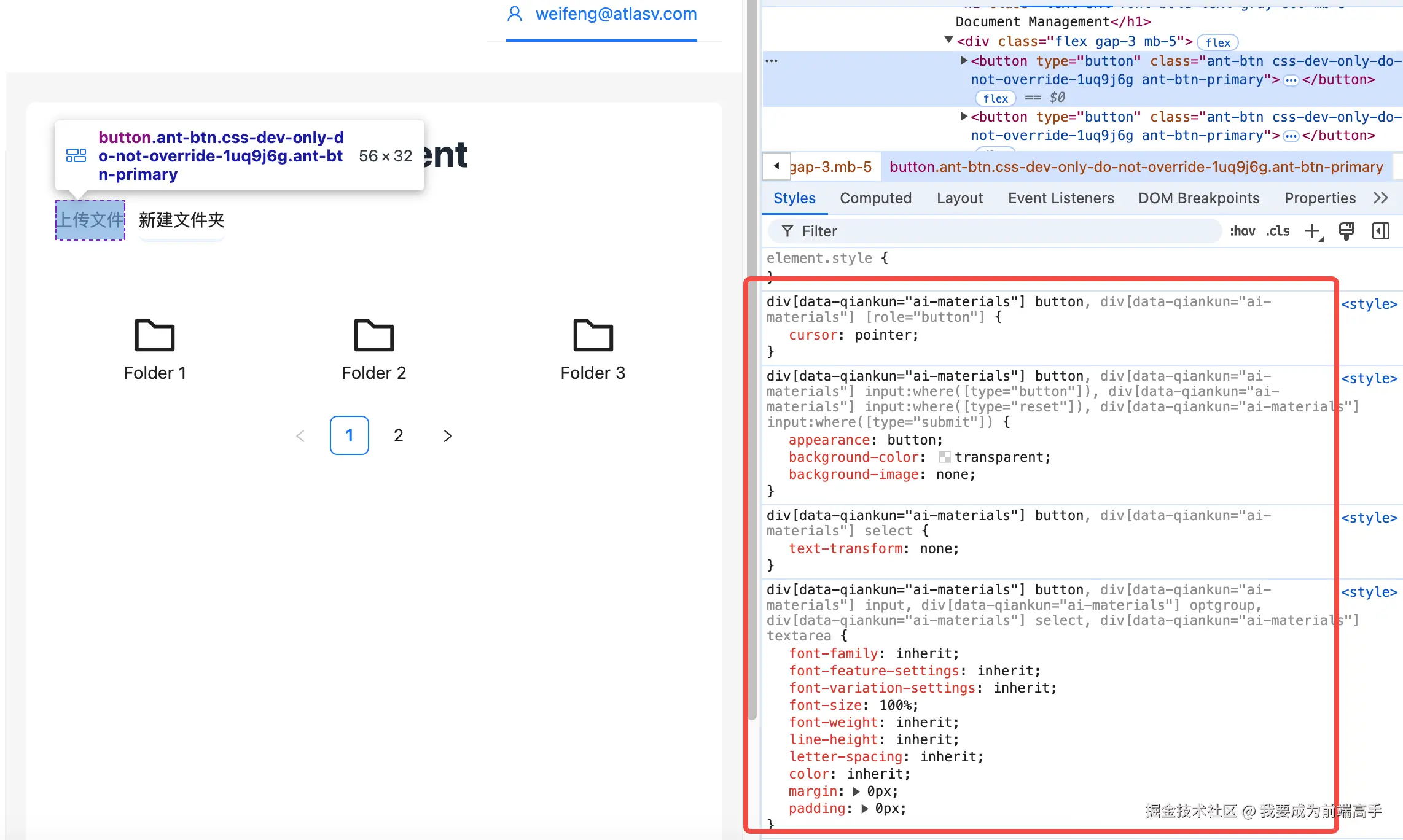Click the transparent background-color swatch
The image size is (1403, 840).
944,457
